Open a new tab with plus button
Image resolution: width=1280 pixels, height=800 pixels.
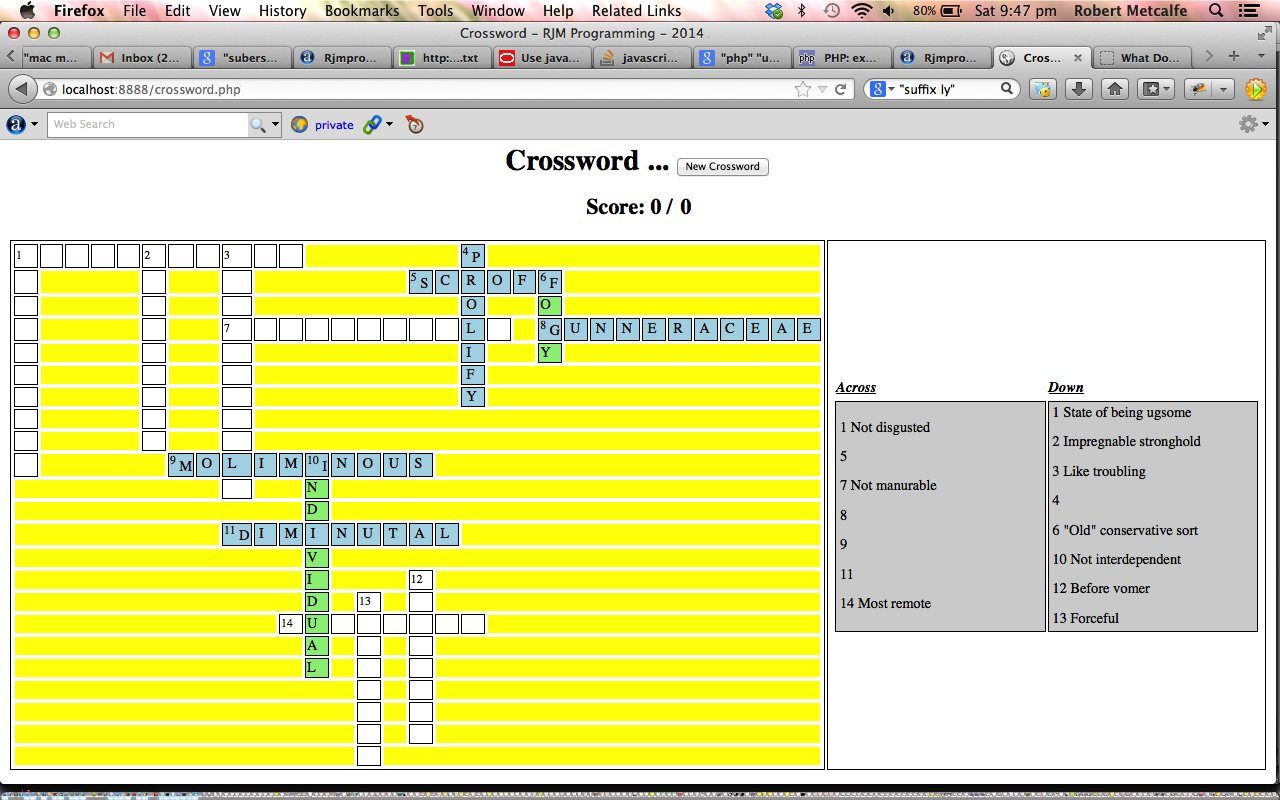tap(1233, 56)
